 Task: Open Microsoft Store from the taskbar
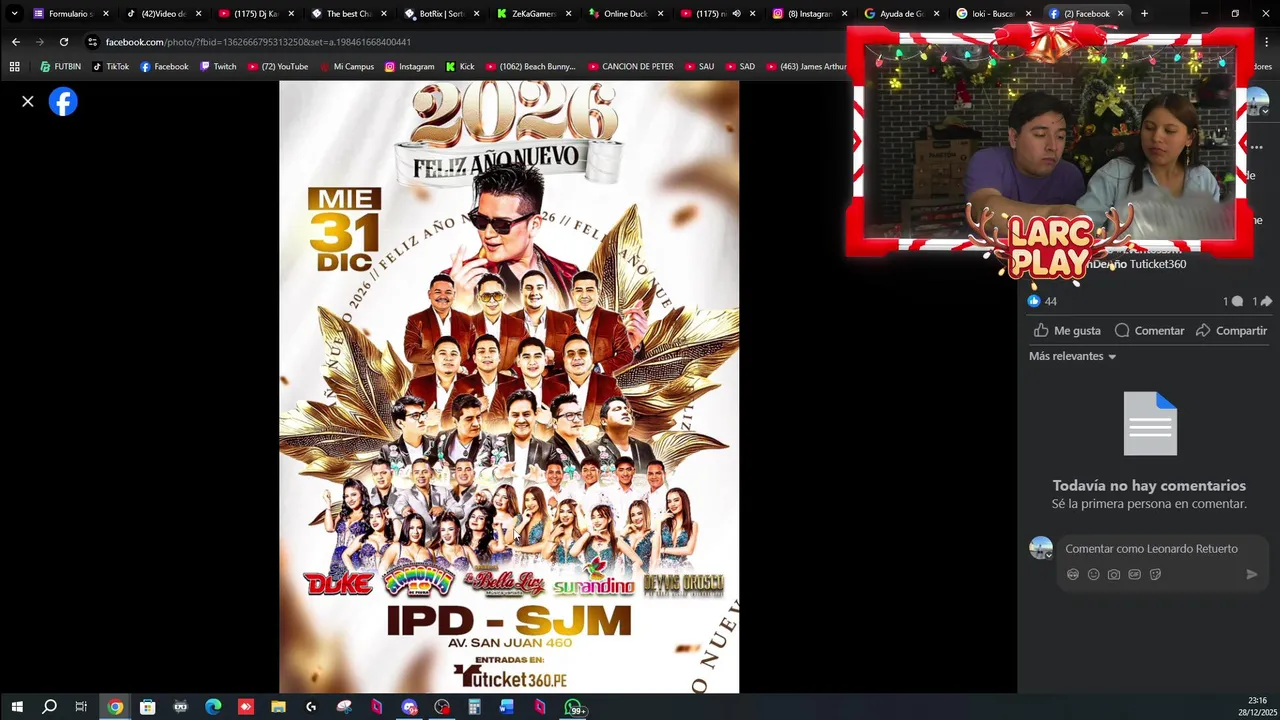point(147,707)
